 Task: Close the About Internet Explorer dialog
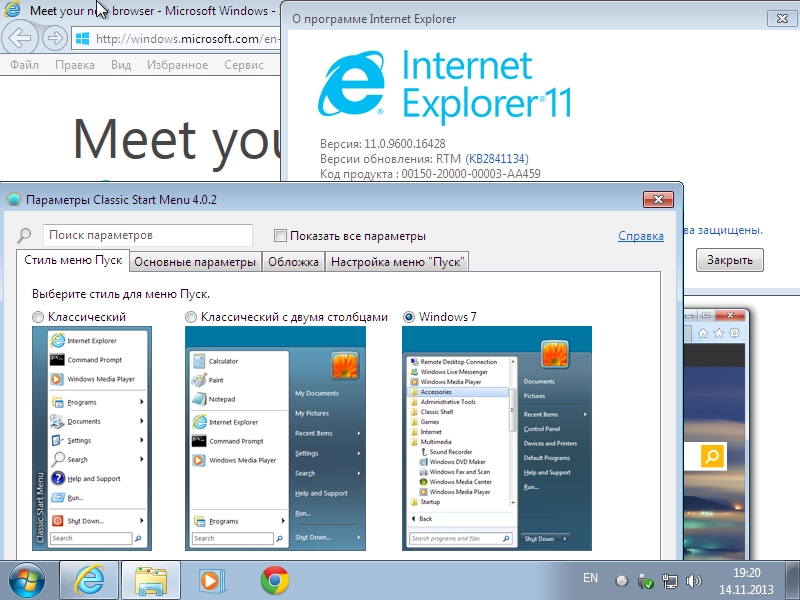click(x=782, y=18)
